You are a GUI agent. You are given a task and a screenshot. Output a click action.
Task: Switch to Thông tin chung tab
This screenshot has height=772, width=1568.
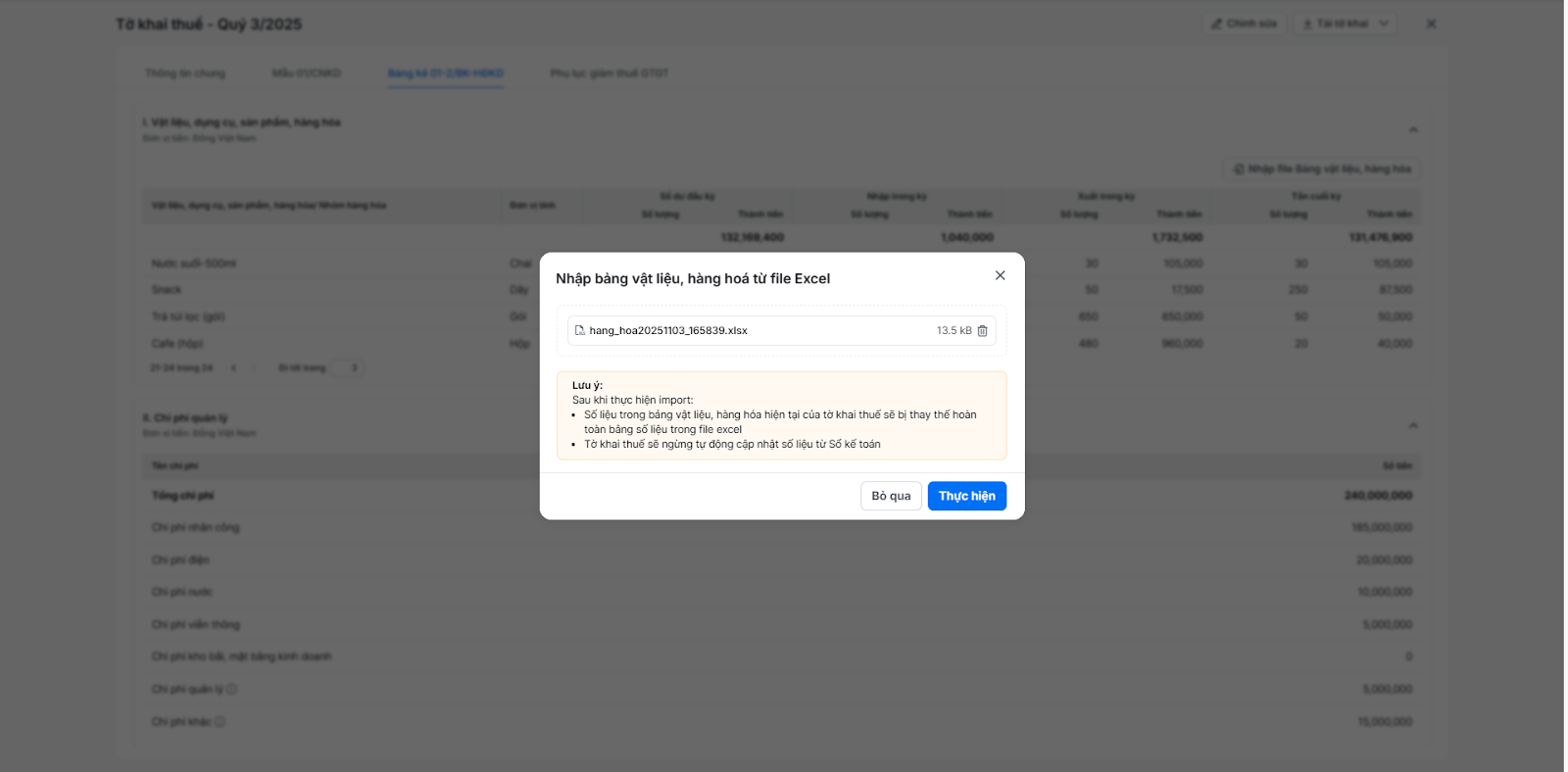[185, 73]
